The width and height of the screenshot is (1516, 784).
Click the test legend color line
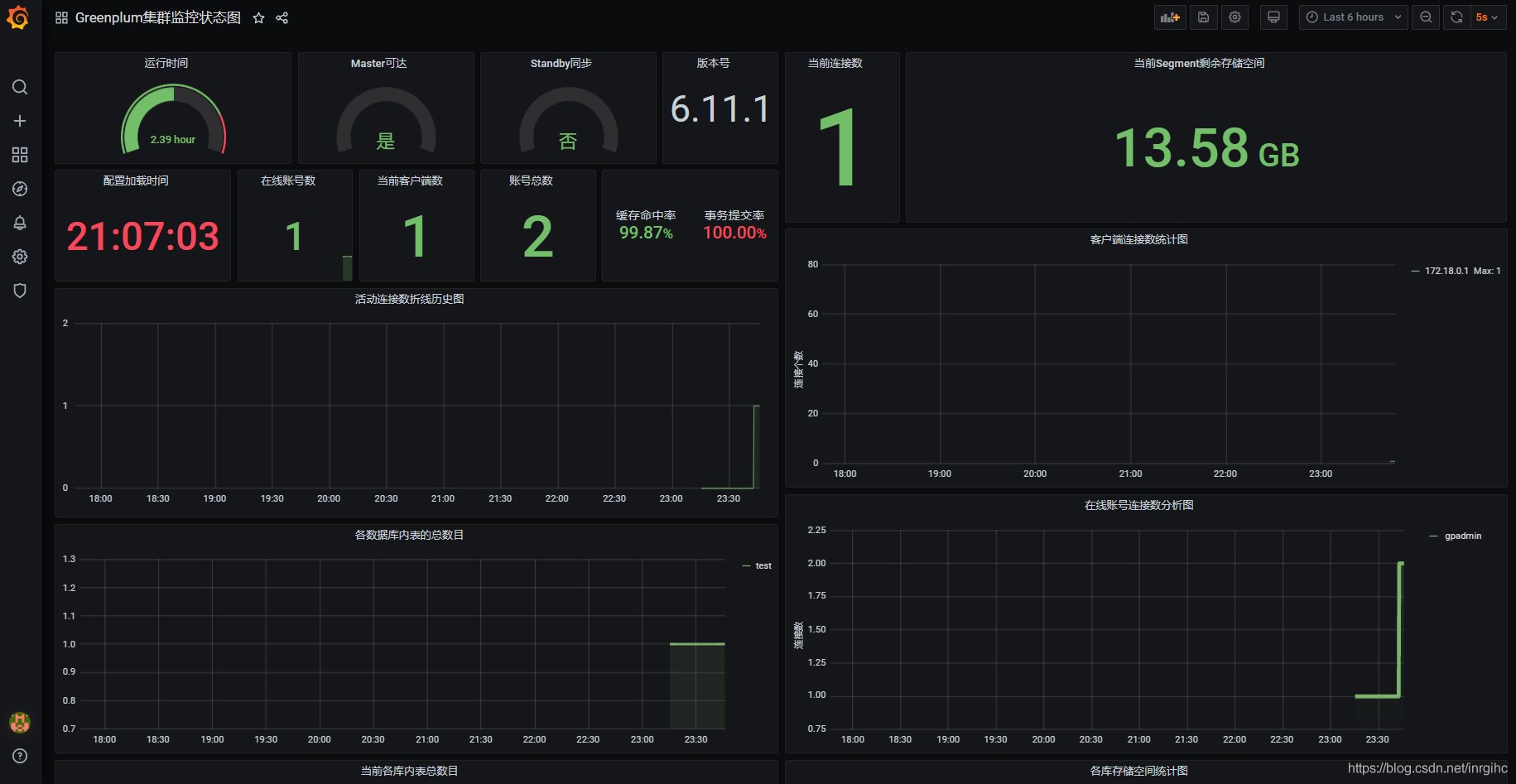pyautogui.click(x=746, y=566)
